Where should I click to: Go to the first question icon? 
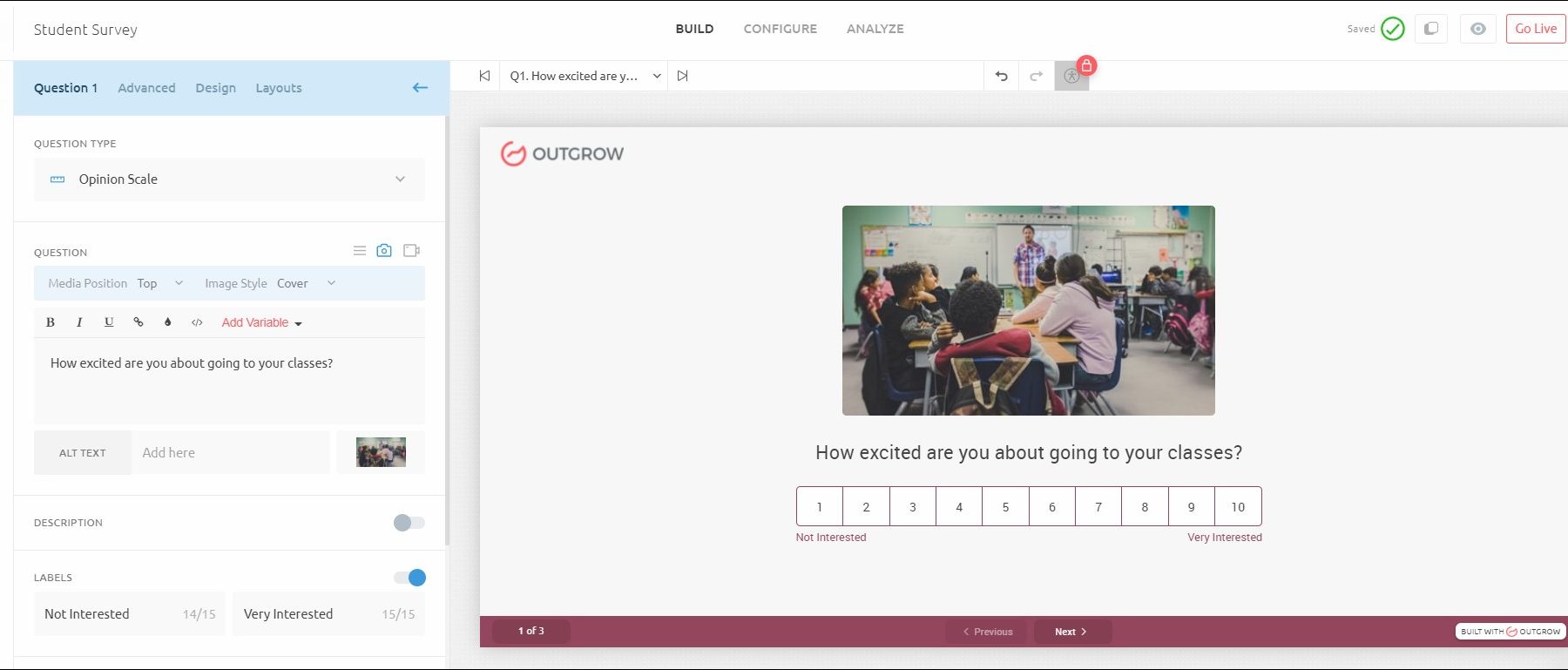pos(484,76)
